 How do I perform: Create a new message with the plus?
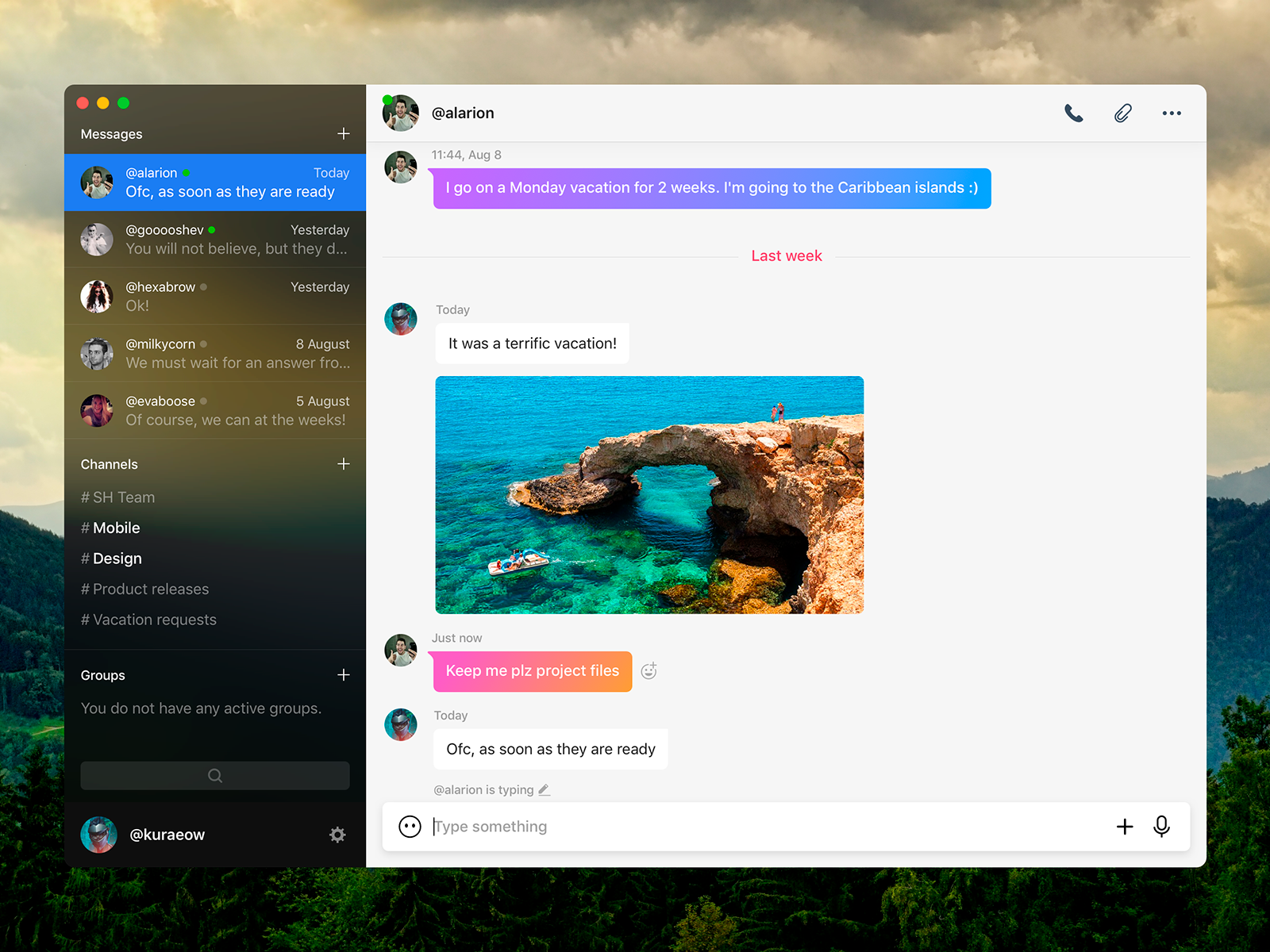(344, 133)
